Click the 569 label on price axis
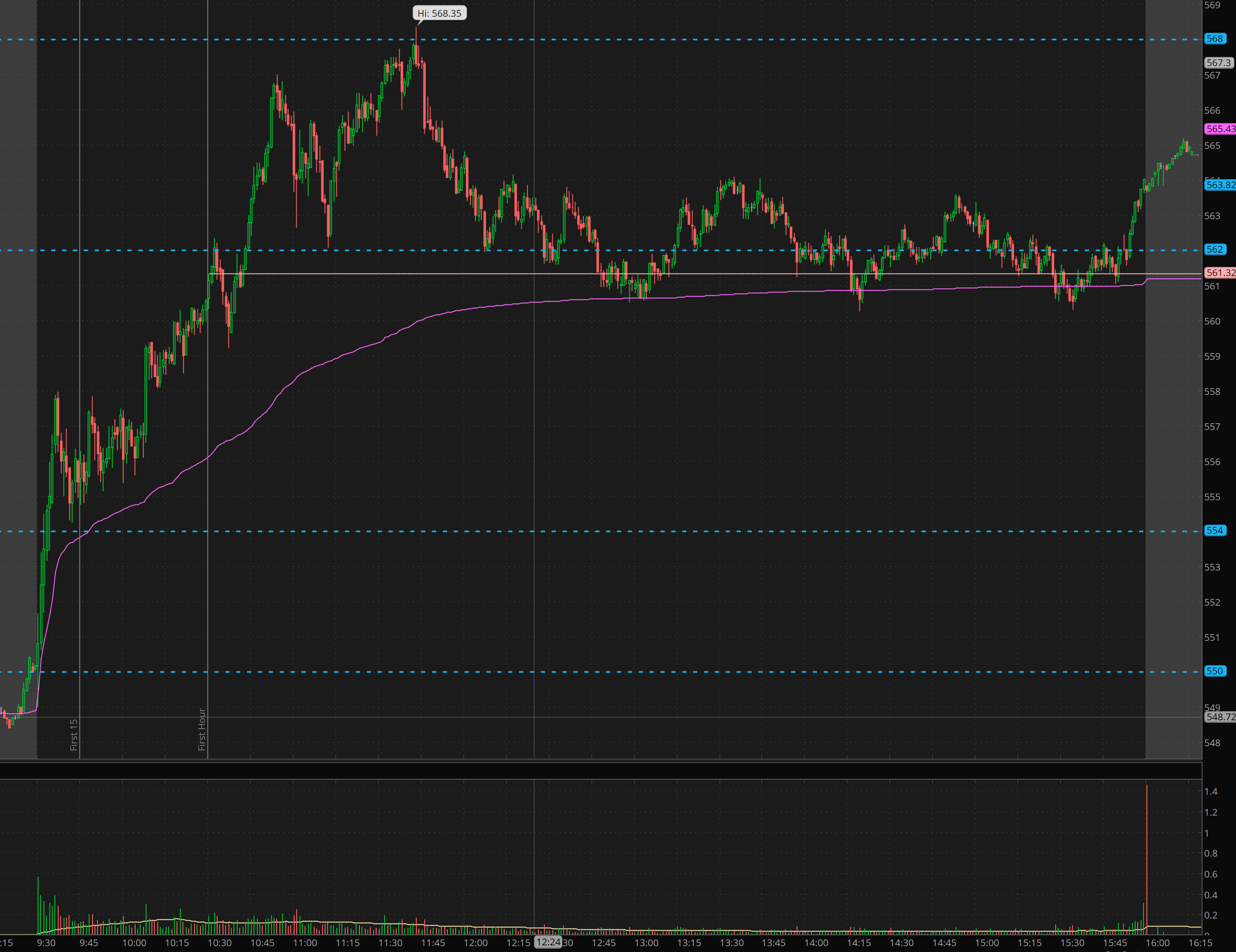Viewport: 1236px width, 952px height. pos(1212,5)
